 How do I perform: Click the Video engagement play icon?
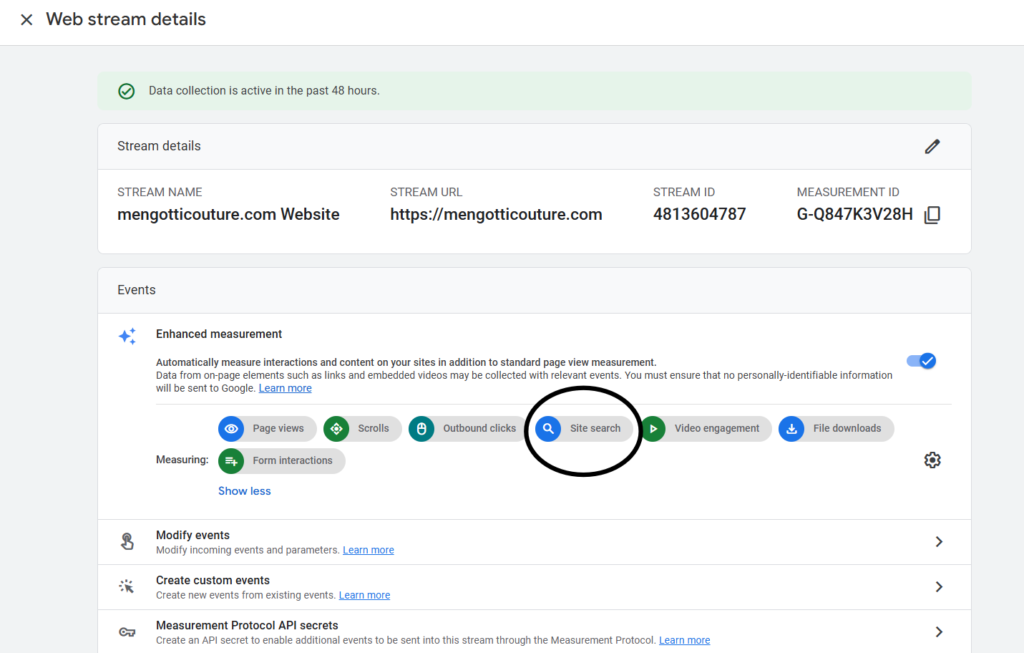point(653,429)
